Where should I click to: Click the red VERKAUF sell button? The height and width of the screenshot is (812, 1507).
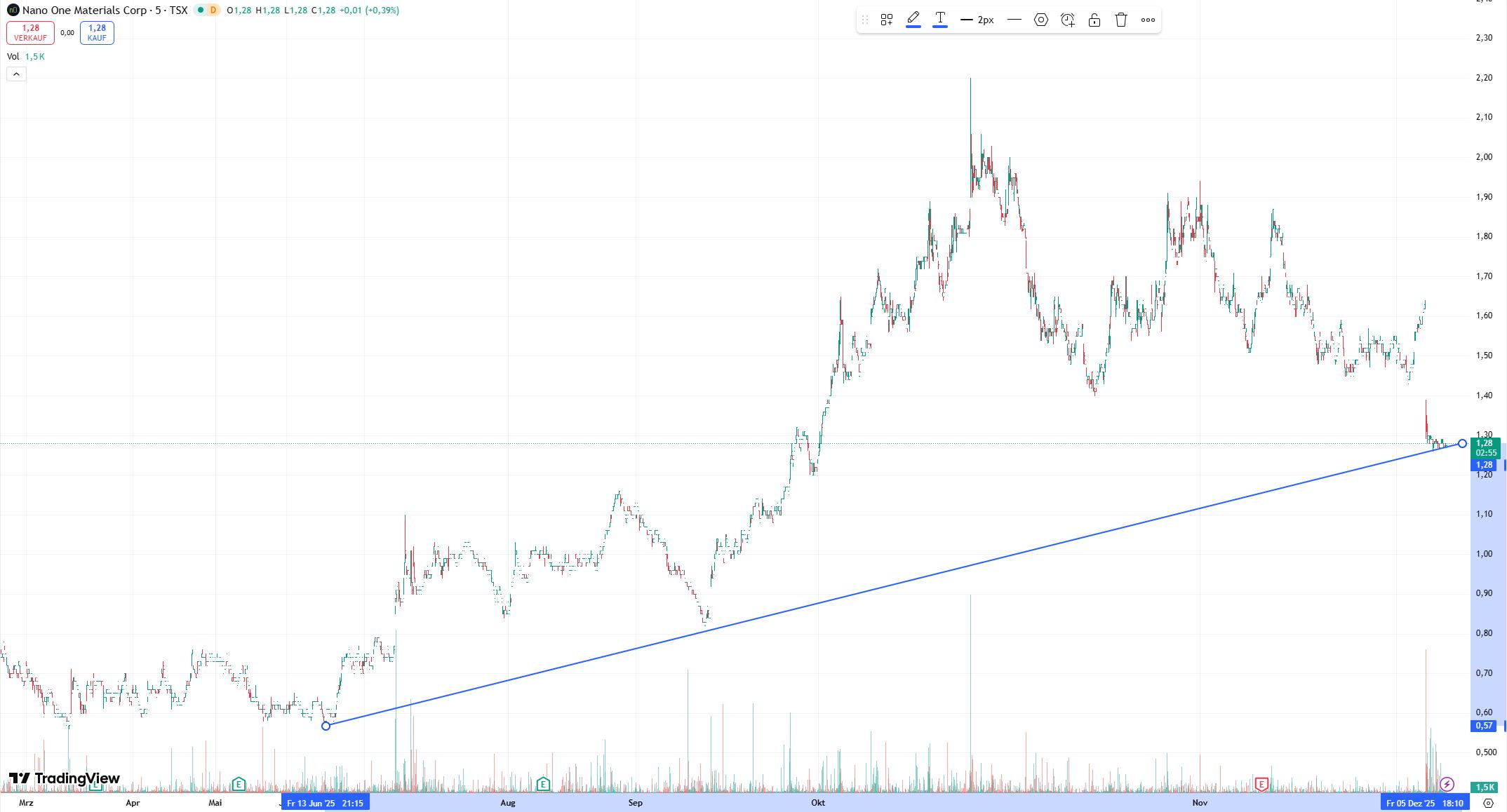[30, 32]
